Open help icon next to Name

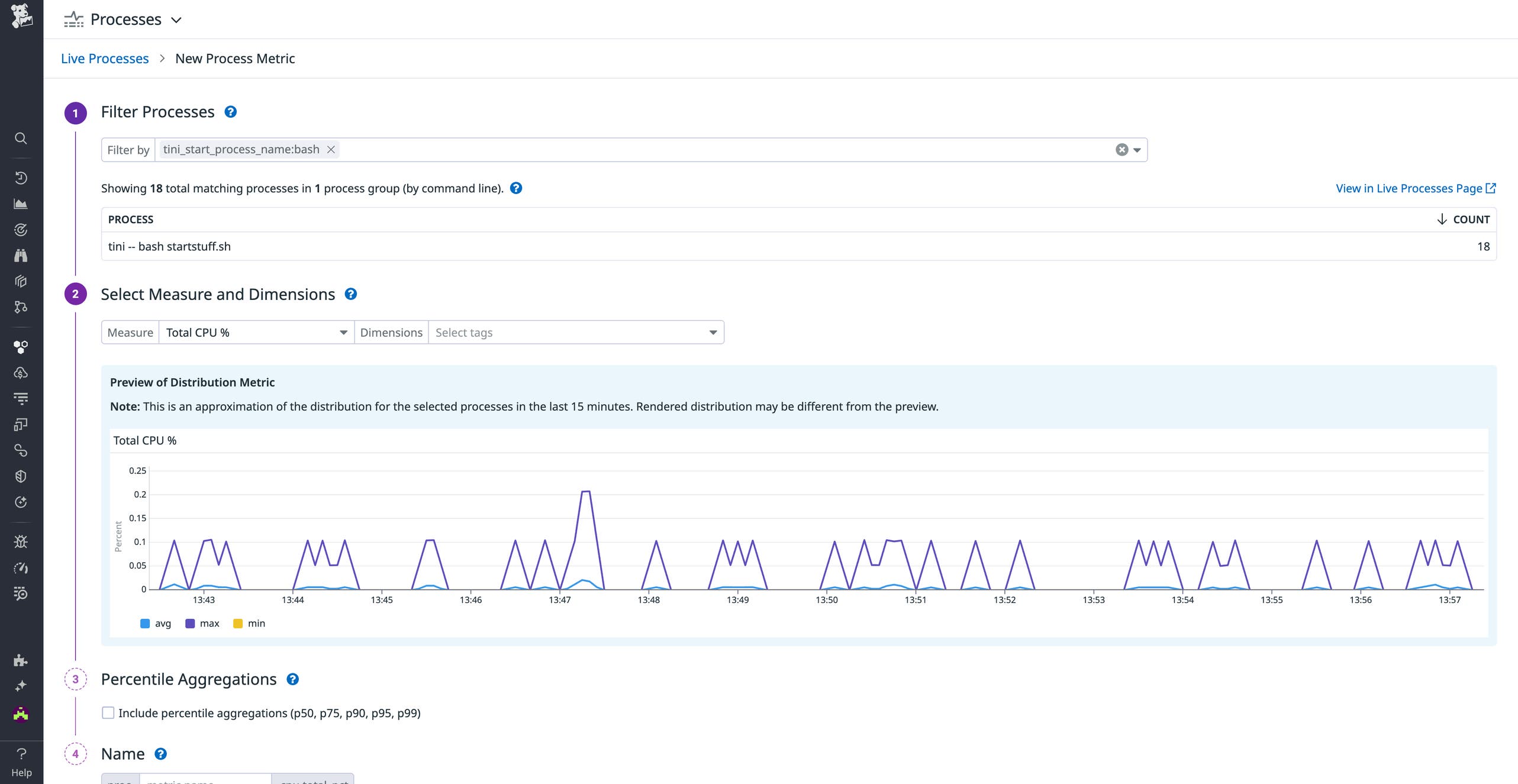pos(160,754)
